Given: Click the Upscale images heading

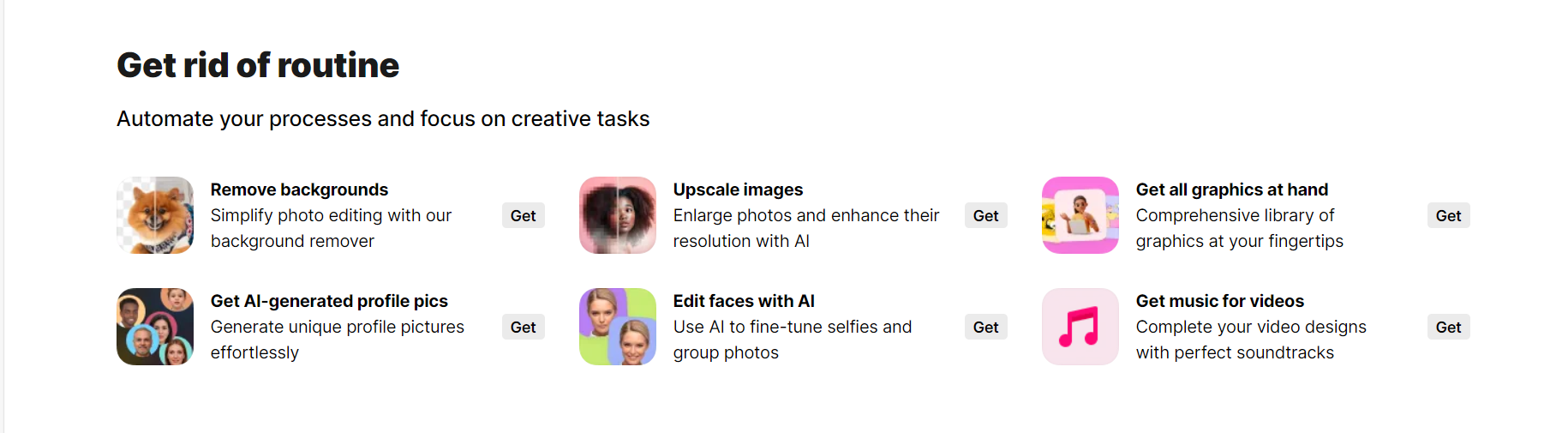Looking at the screenshot, I should (x=738, y=189).
